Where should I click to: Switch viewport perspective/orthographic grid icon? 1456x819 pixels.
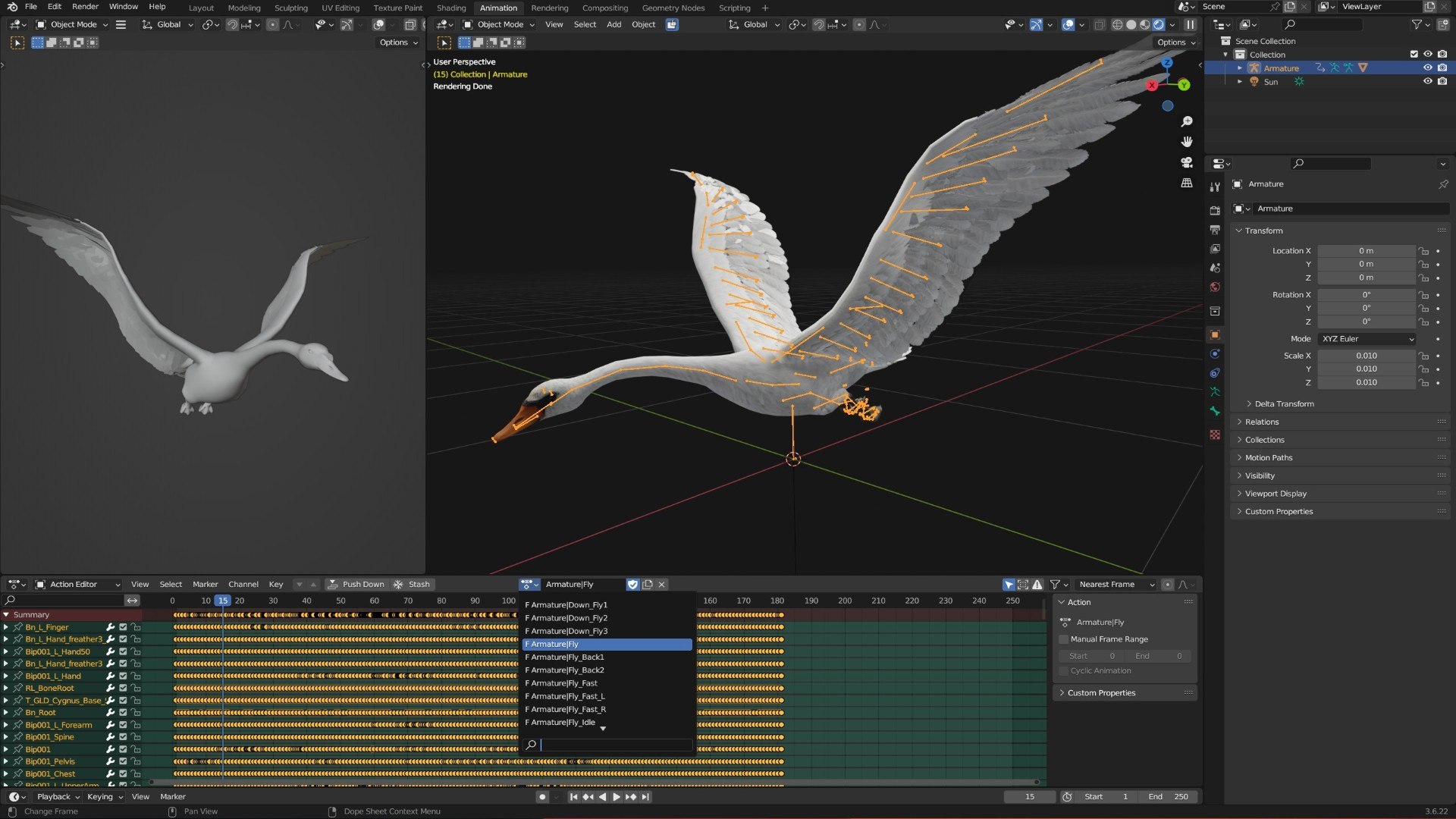pyautogui.click(x=1187, y=183)
